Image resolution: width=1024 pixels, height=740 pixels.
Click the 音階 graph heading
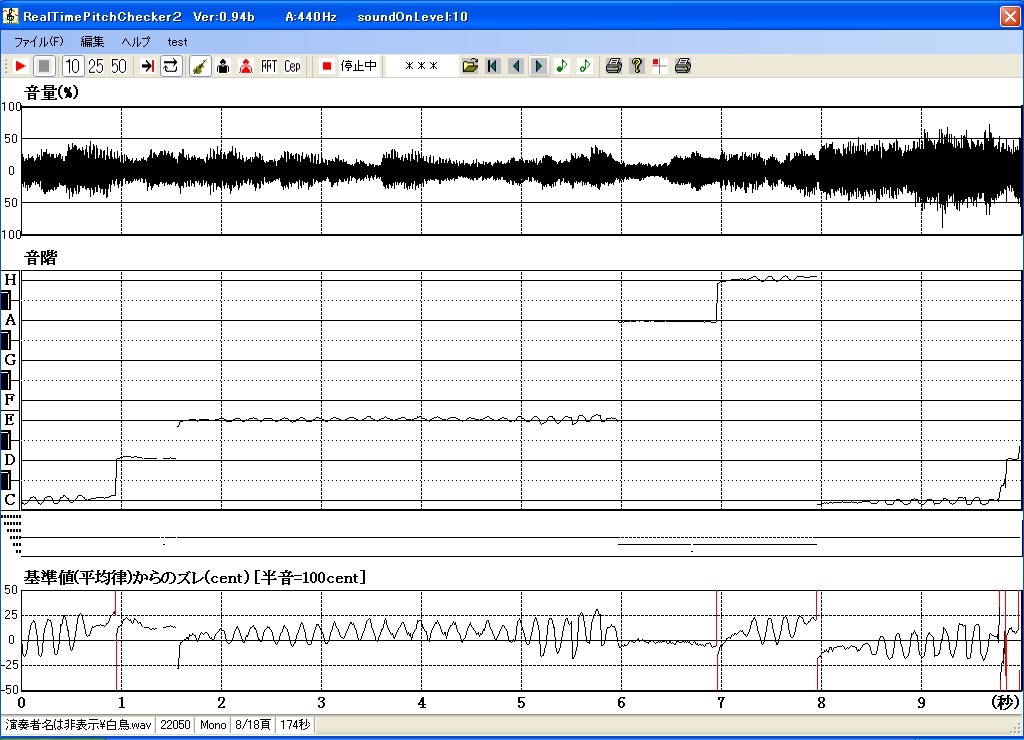pos(40,258)
